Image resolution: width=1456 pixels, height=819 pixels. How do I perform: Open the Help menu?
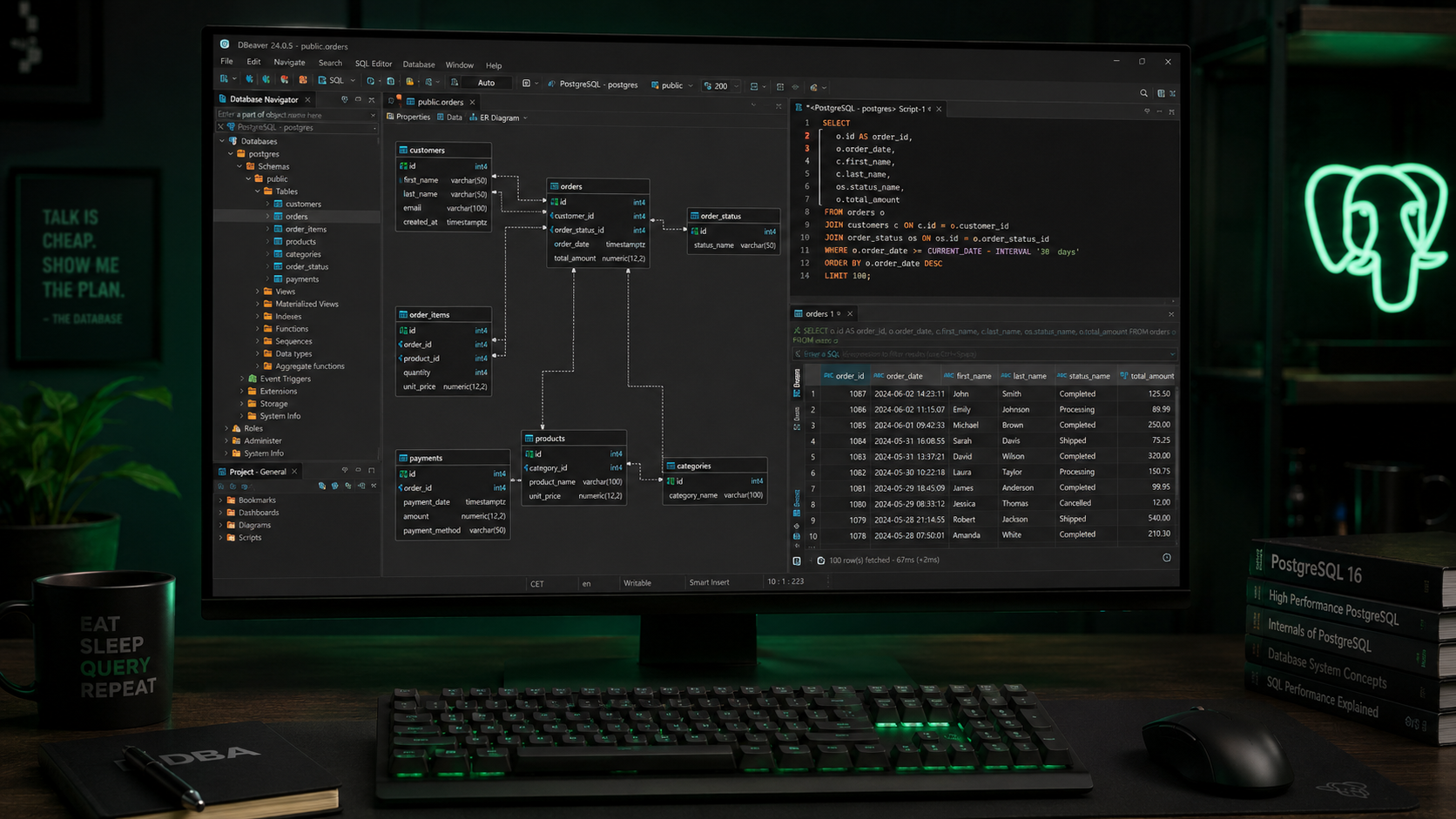click(494, 66)
